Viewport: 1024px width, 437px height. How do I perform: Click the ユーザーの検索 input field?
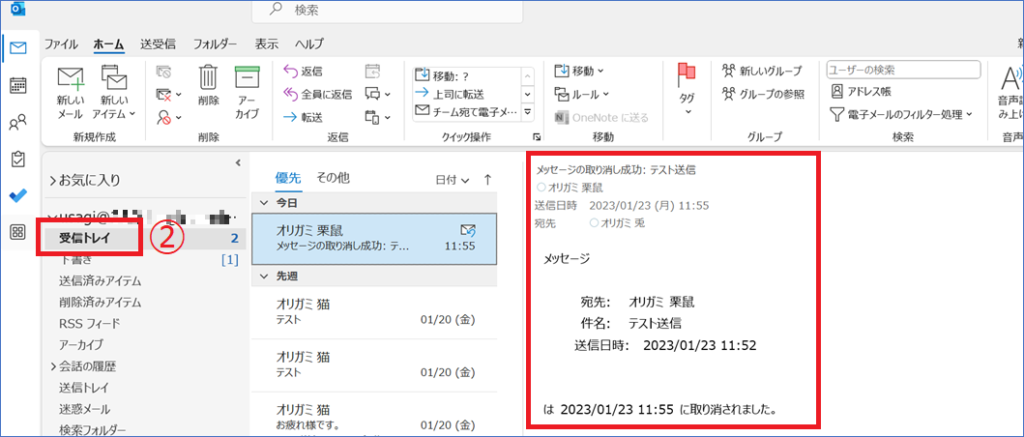tap(899, 70)
